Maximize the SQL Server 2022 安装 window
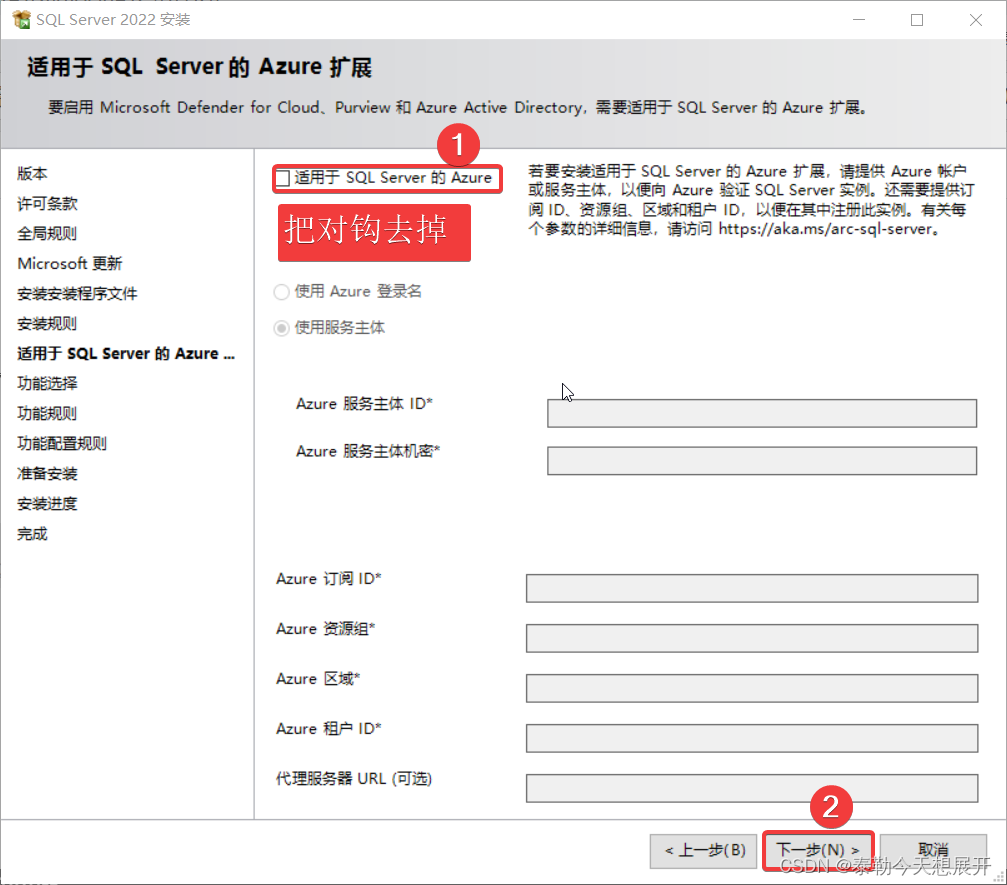 tap(917, 20)
